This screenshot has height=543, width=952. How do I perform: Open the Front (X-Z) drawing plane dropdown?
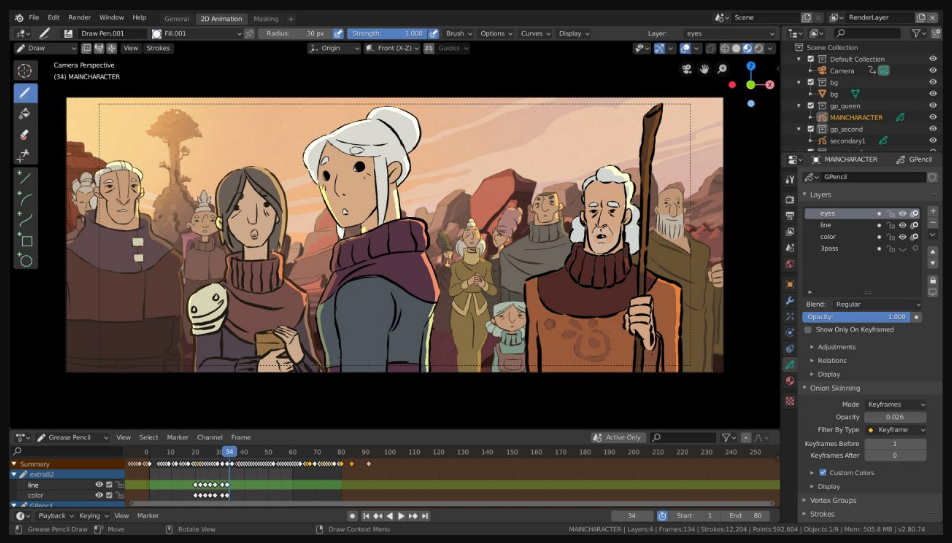(x=392, y=48)
